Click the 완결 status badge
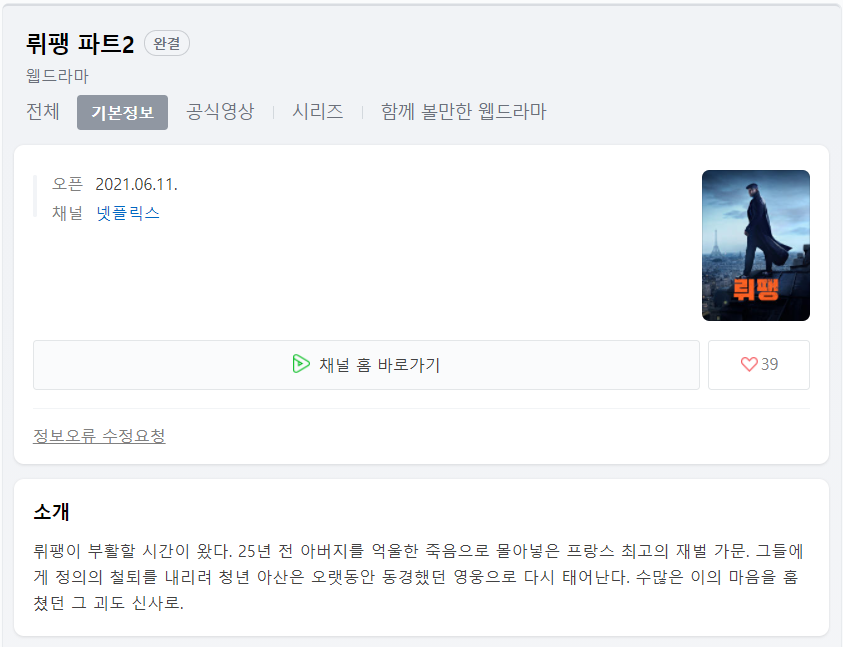Image resolution: width=843 pixels, height=647 pixels. point(167,43)
